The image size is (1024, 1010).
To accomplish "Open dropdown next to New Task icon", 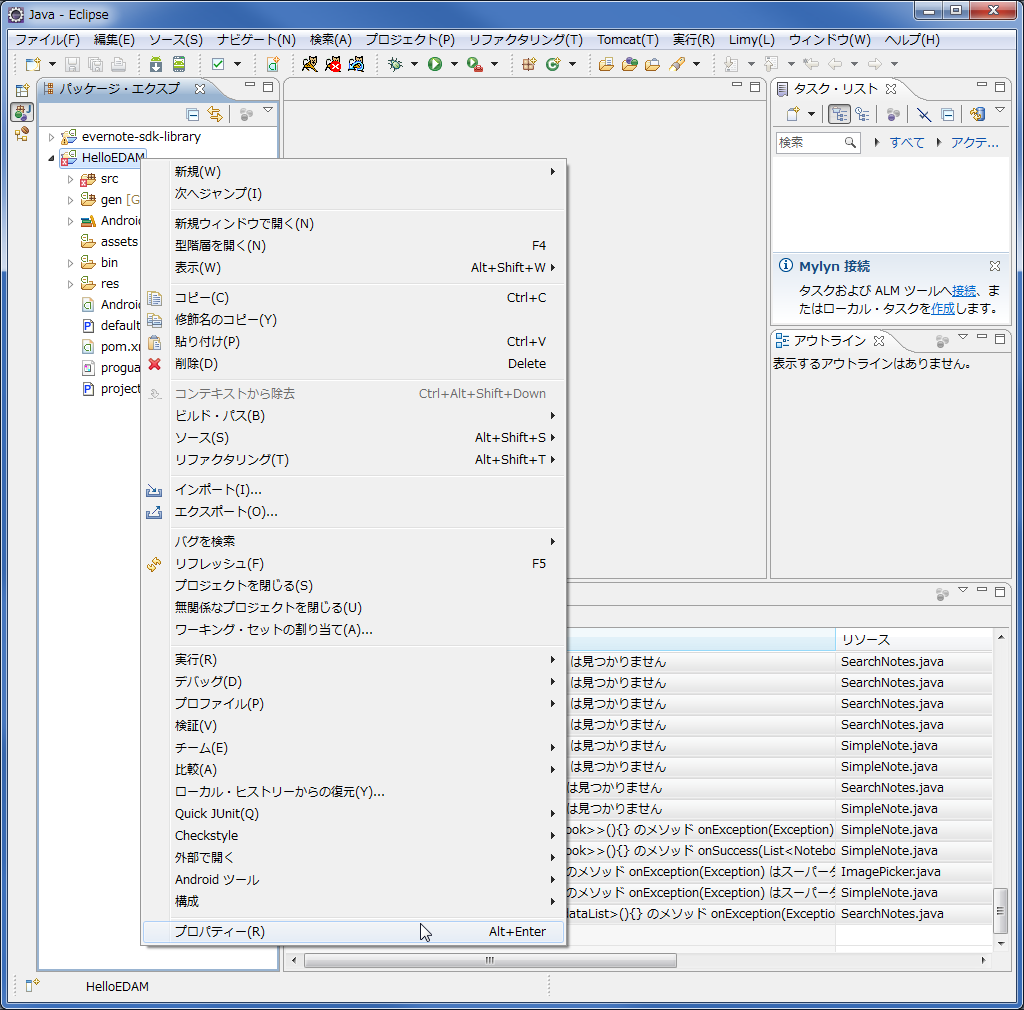I will (811, 114).
